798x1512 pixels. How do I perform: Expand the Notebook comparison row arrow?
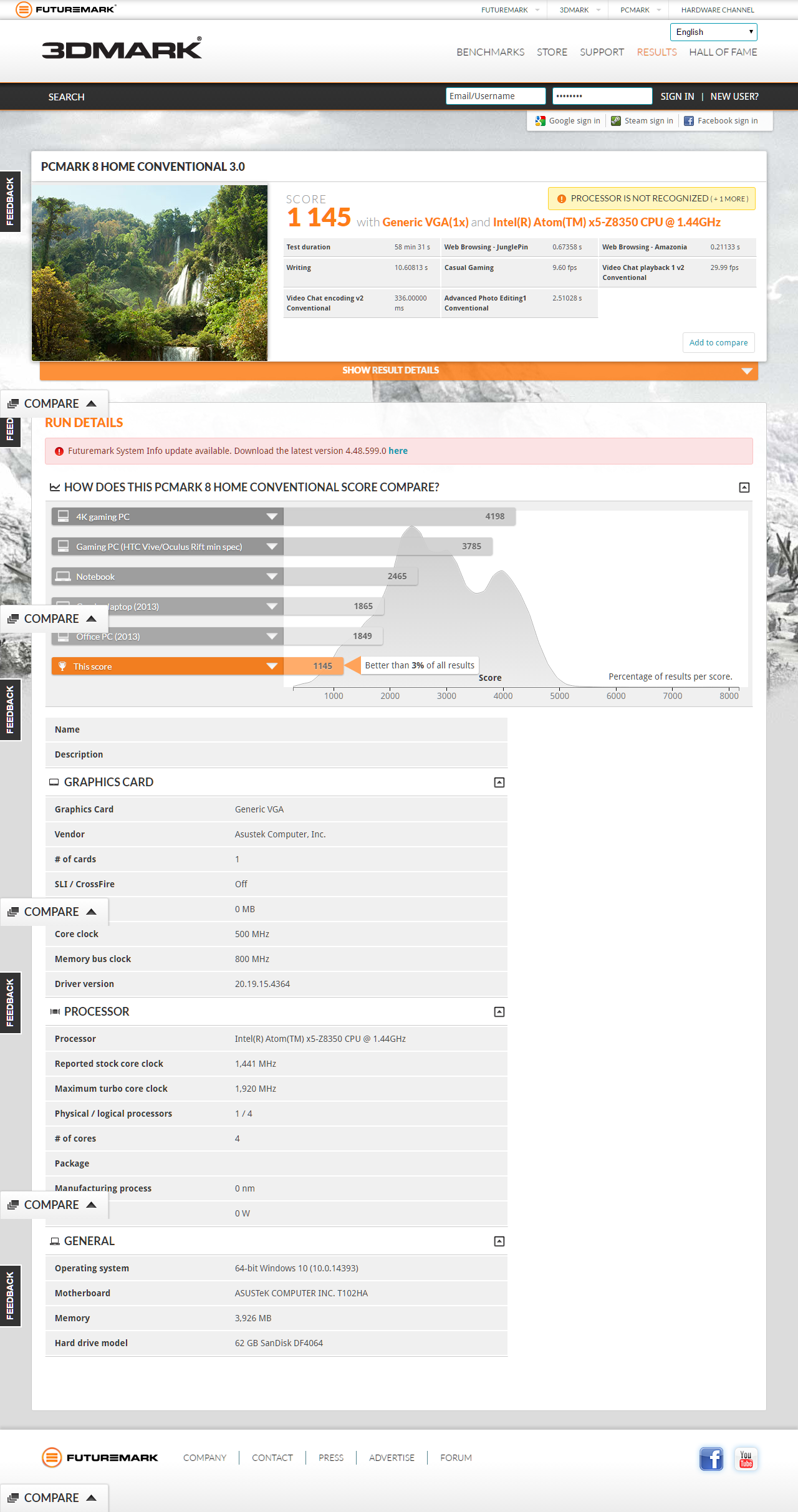(x=272, y=576)
